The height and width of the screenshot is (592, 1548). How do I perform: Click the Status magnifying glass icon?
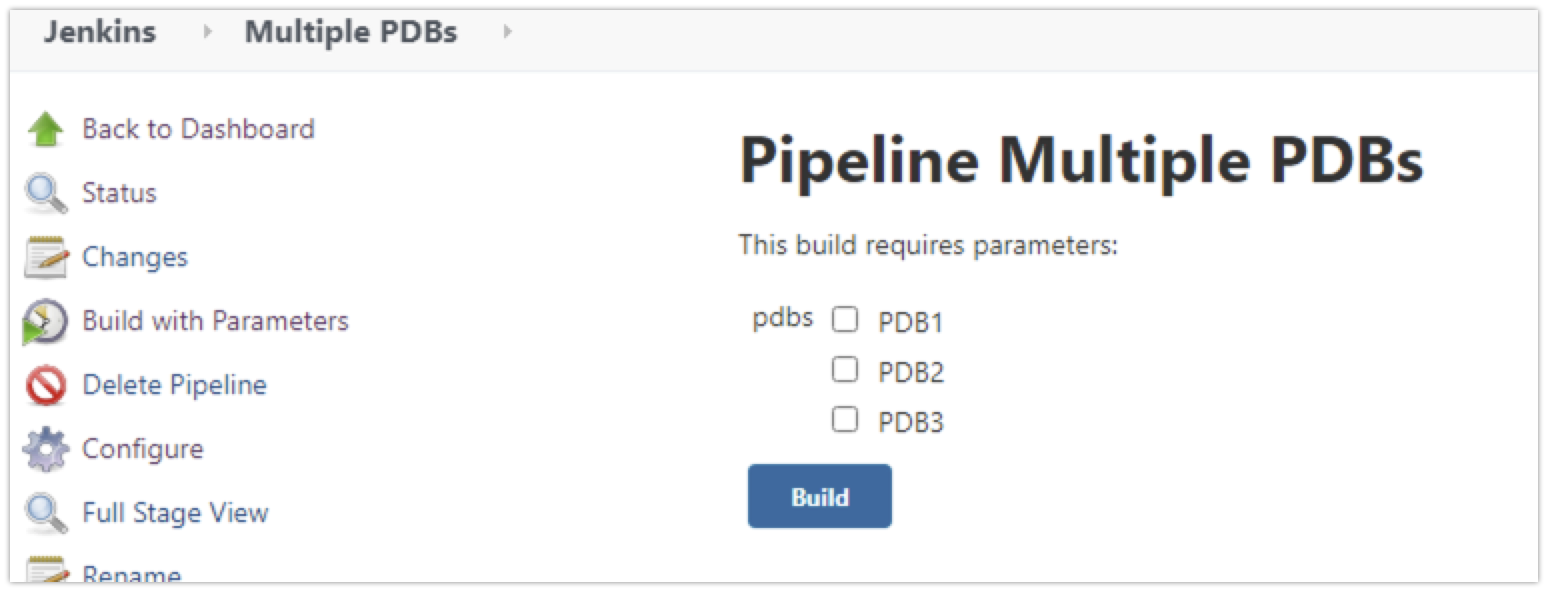pos(46,193)
